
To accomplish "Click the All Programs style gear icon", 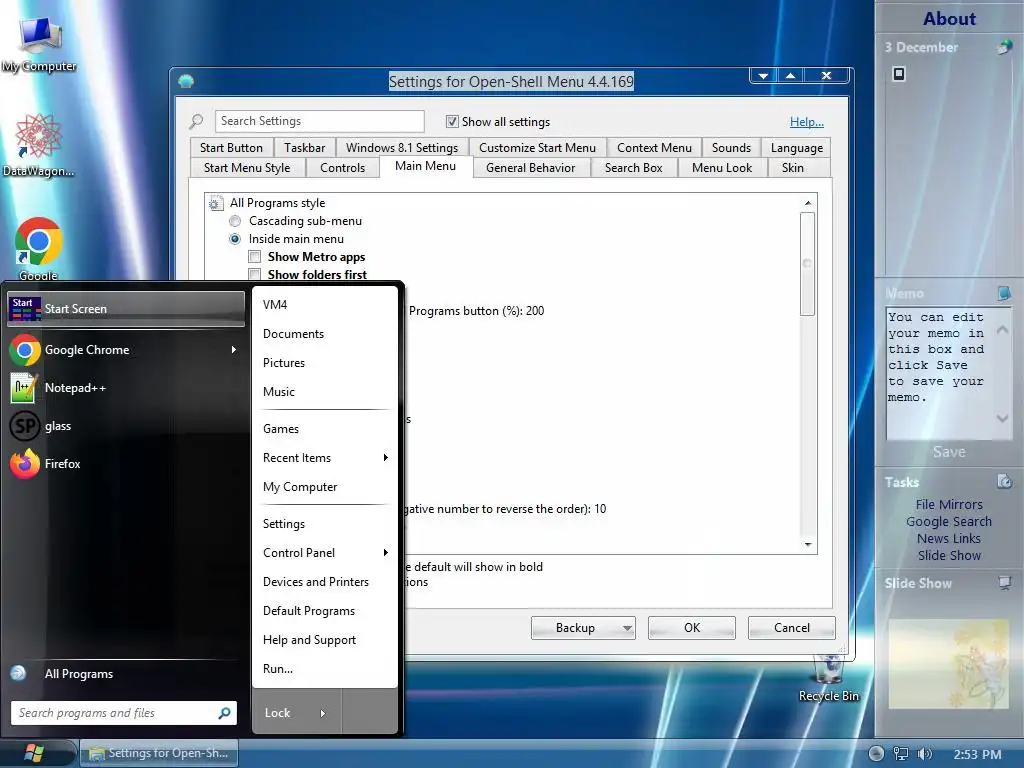I will click(x=216, y=203).
